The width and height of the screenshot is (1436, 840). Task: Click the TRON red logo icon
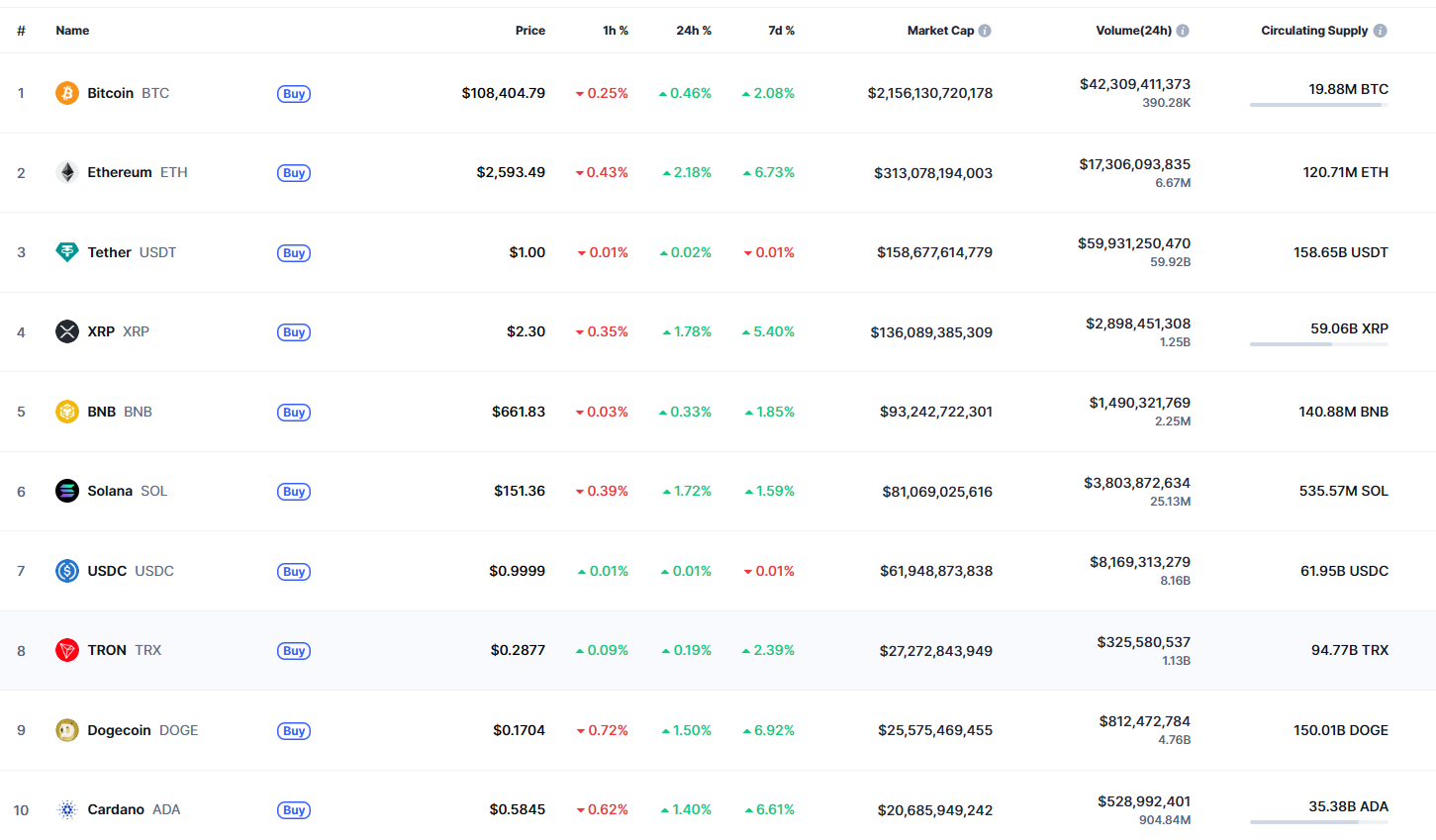pyautogui.click(x=67, y=650)
